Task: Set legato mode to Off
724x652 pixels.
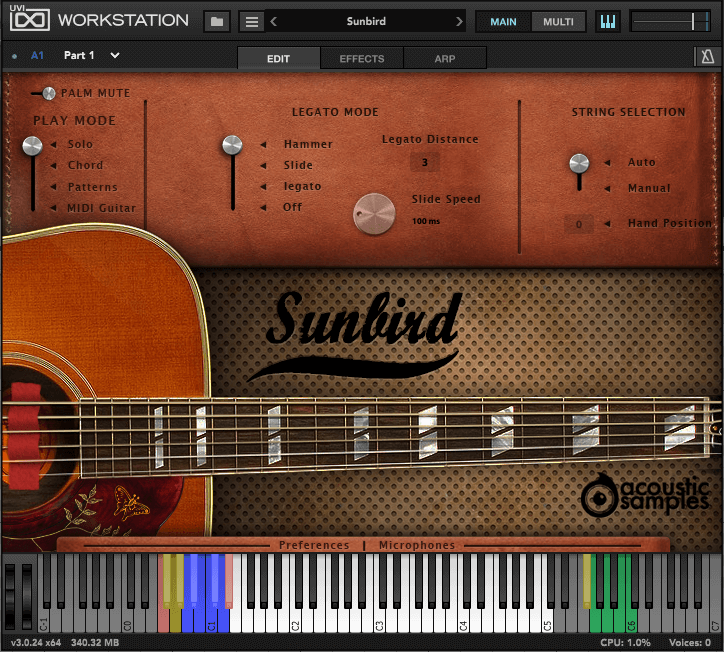Action: click(x=292, y=207)
